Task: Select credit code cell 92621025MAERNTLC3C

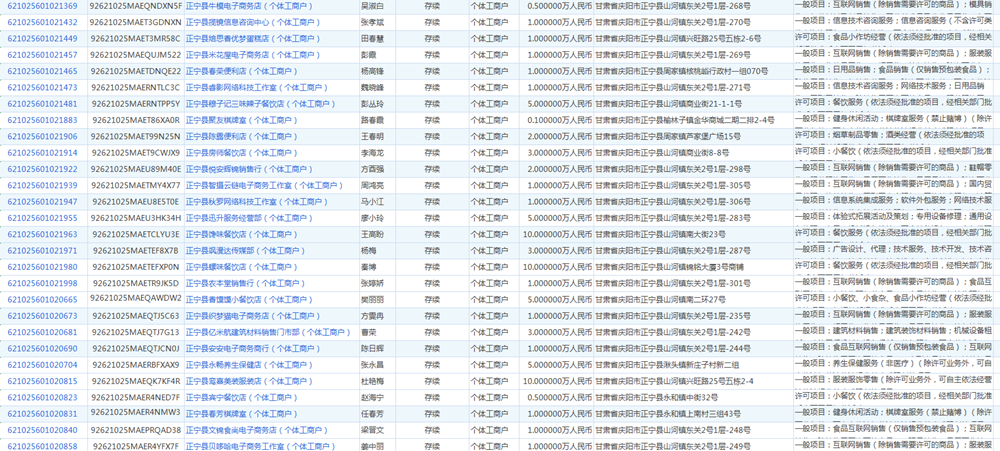Action: point(135,87)
